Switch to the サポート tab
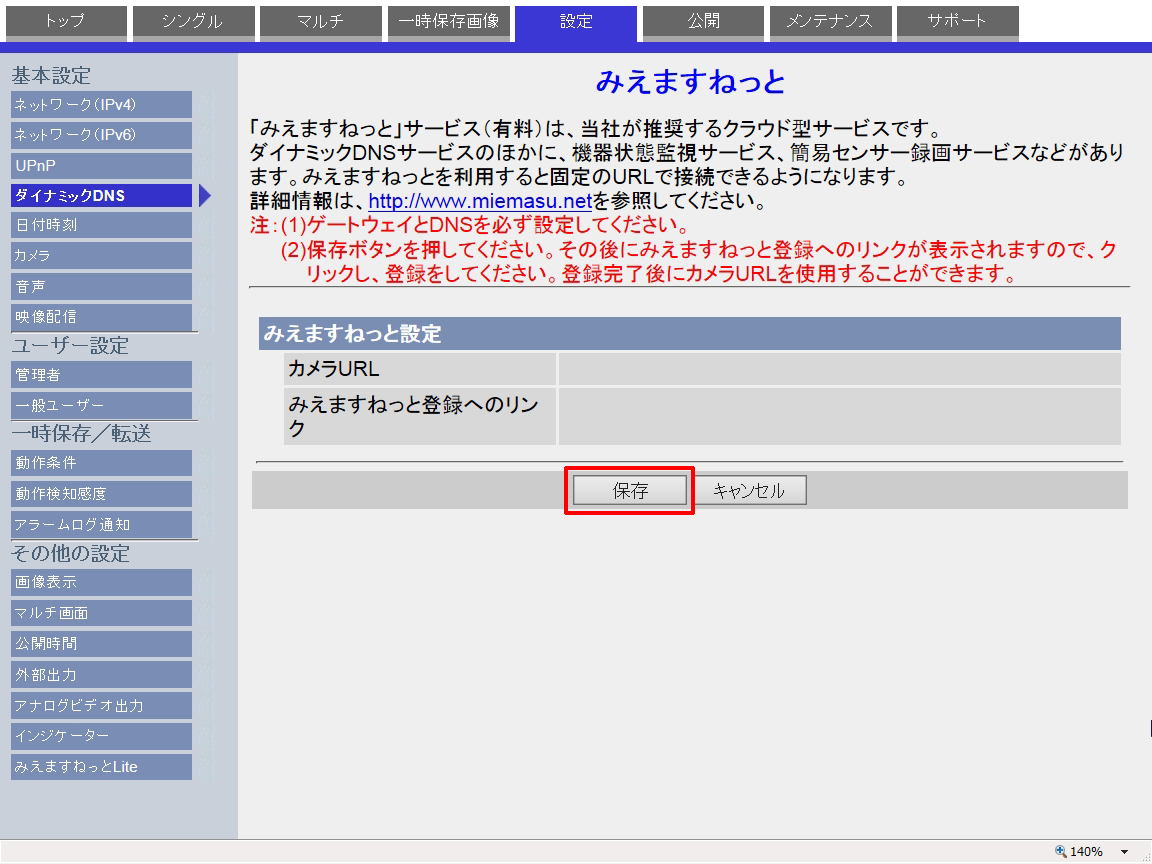 (957, 21)
